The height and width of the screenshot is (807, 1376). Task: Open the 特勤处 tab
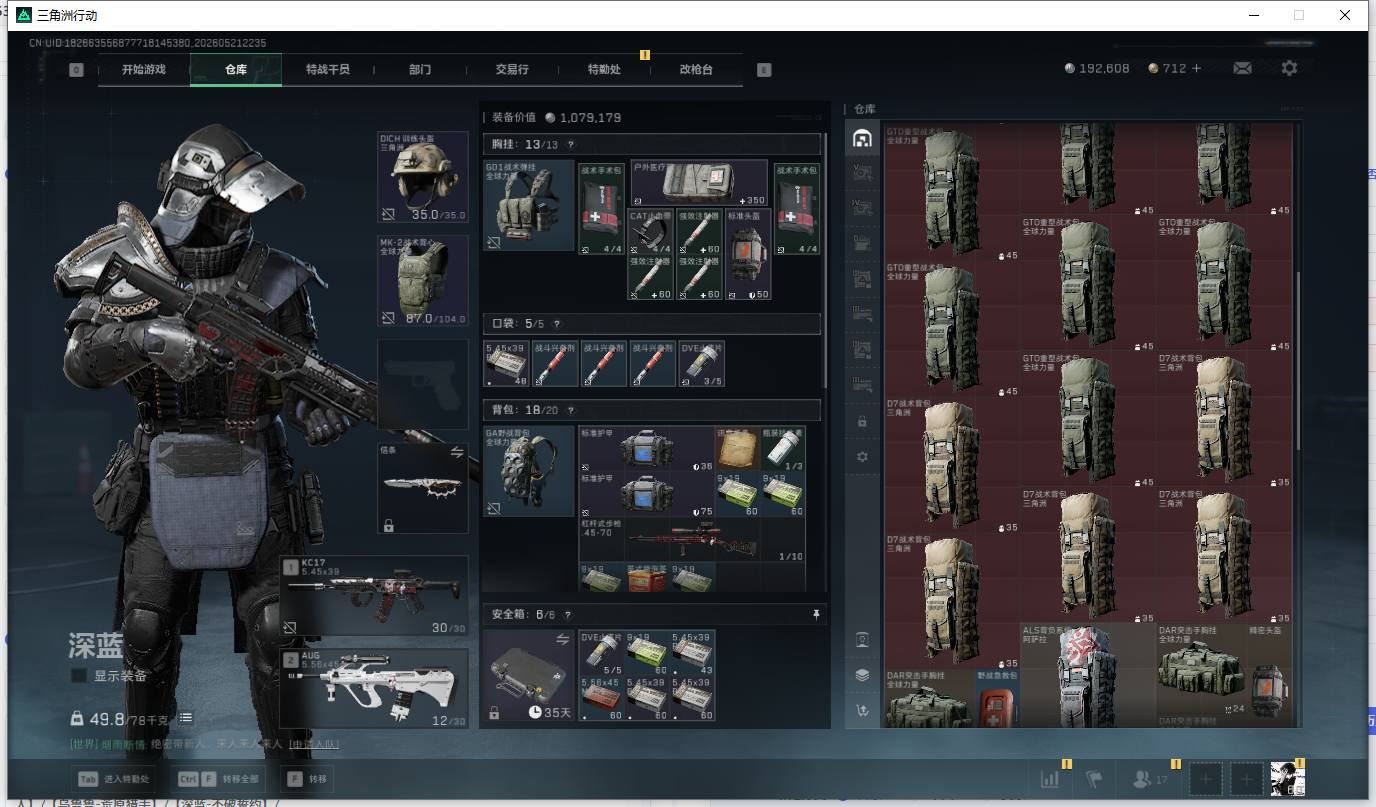coord(604,69)
